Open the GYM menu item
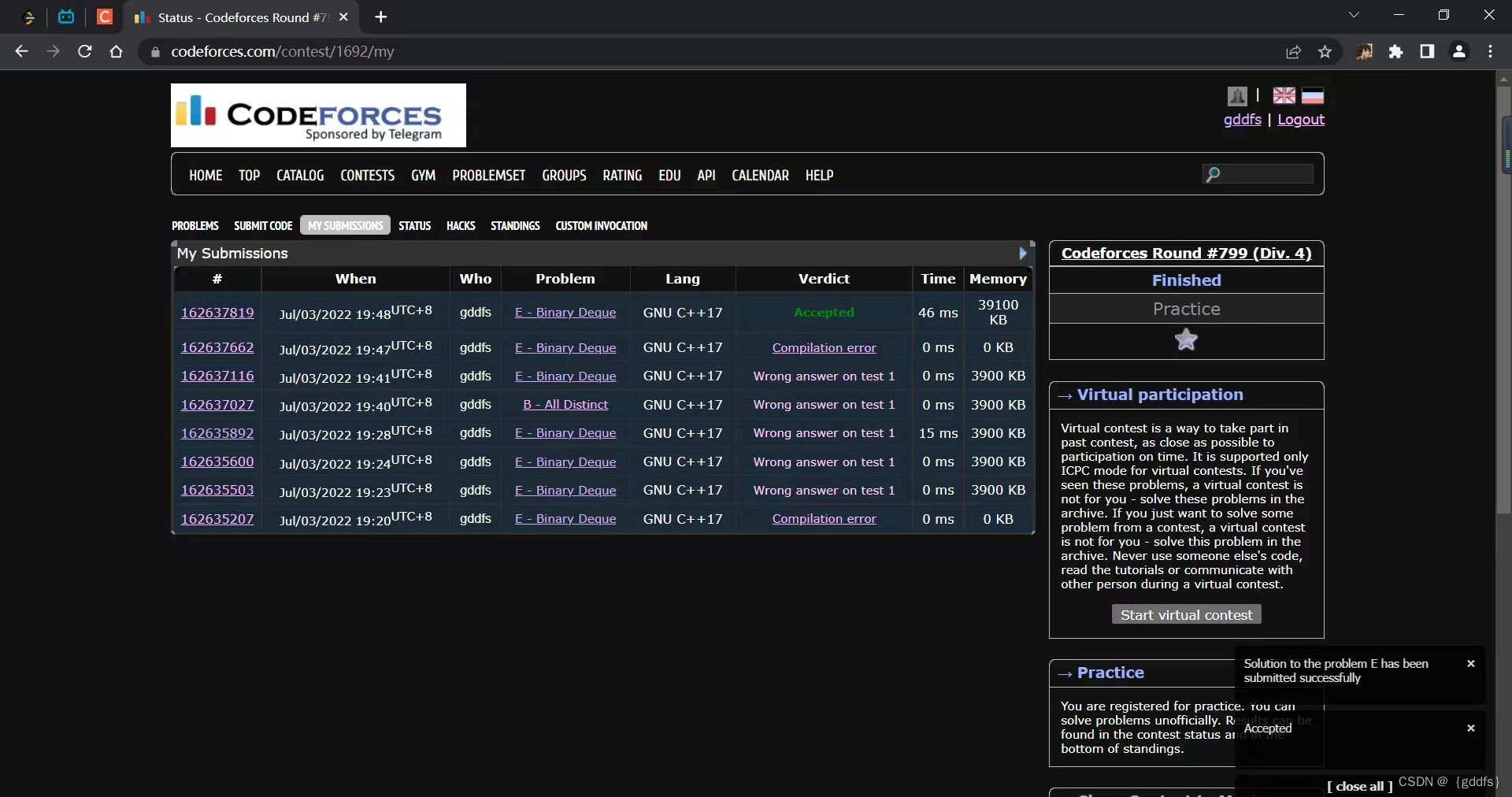 423,175
